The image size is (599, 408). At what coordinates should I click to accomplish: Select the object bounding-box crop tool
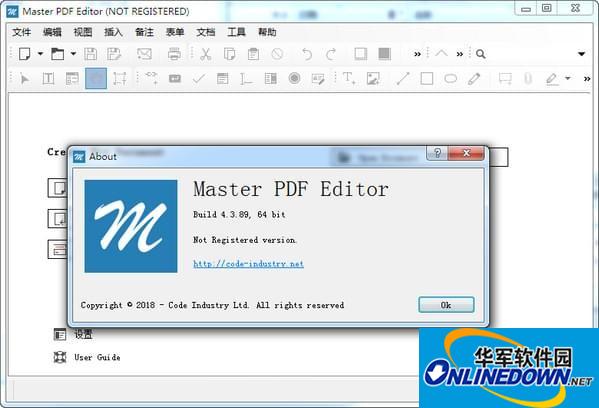(120, 79)
